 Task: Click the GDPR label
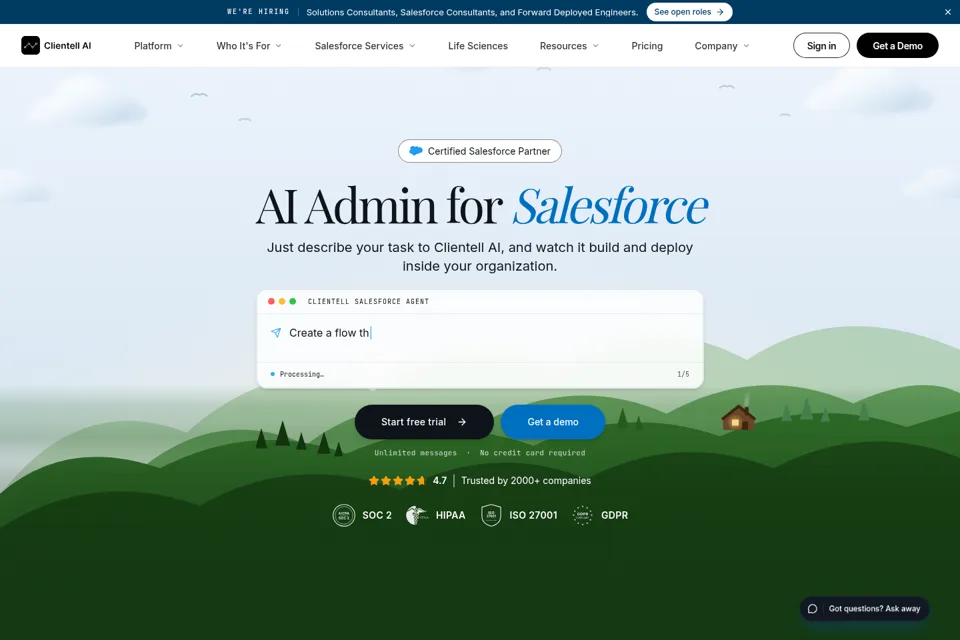614,515
